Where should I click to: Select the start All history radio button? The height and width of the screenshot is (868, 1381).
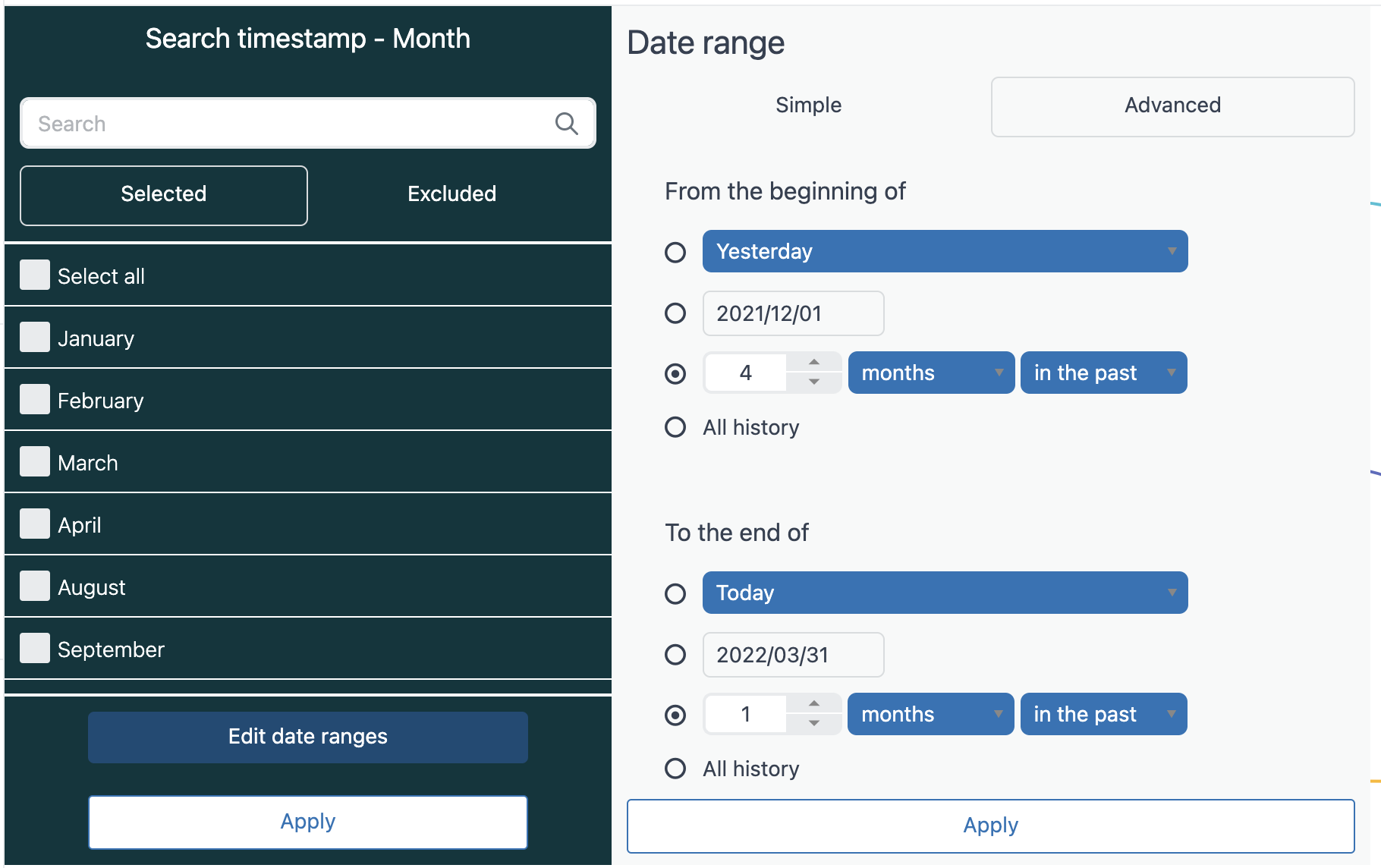tap(675, 427)
